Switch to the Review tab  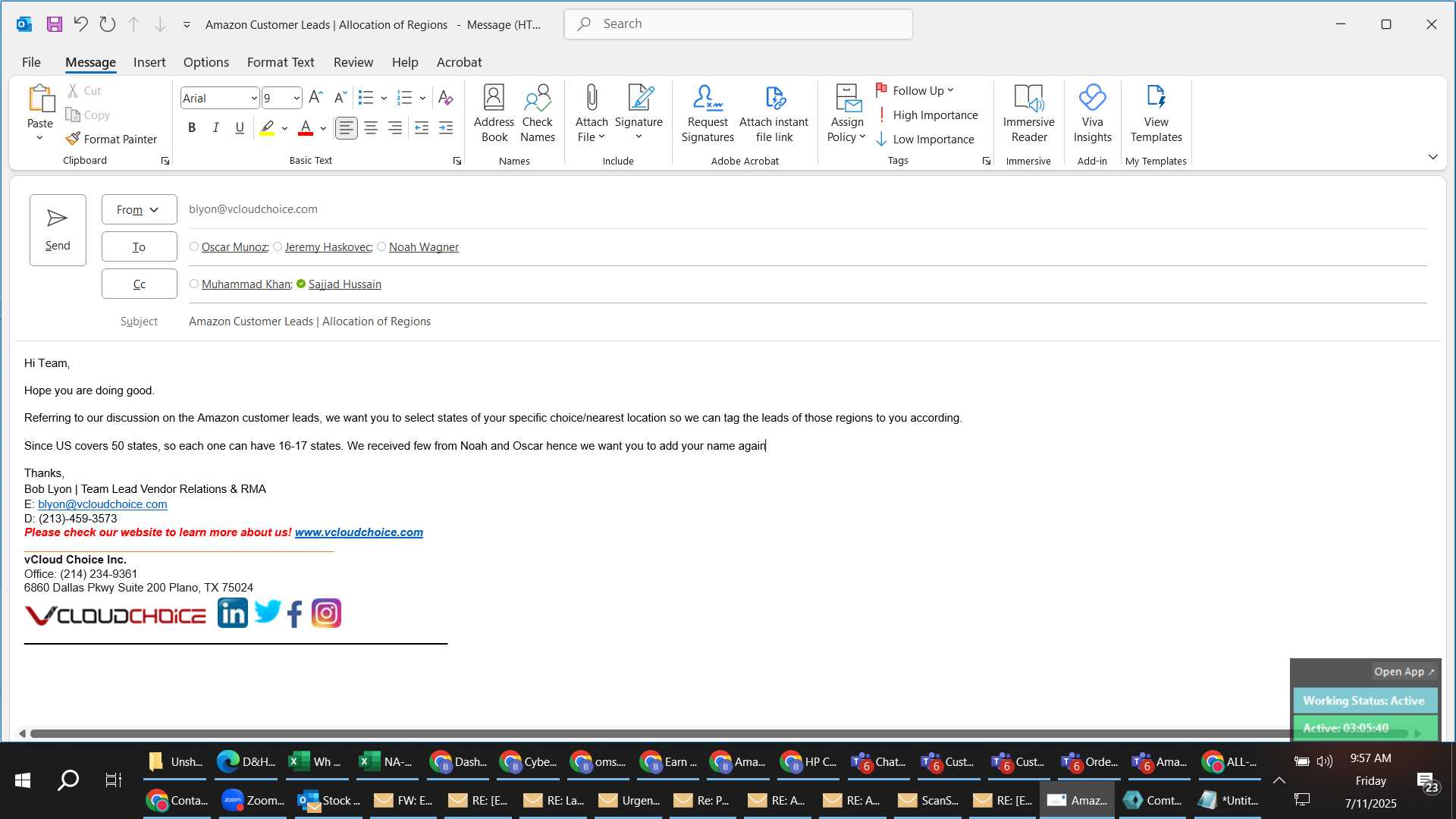[x=353, y=62]
